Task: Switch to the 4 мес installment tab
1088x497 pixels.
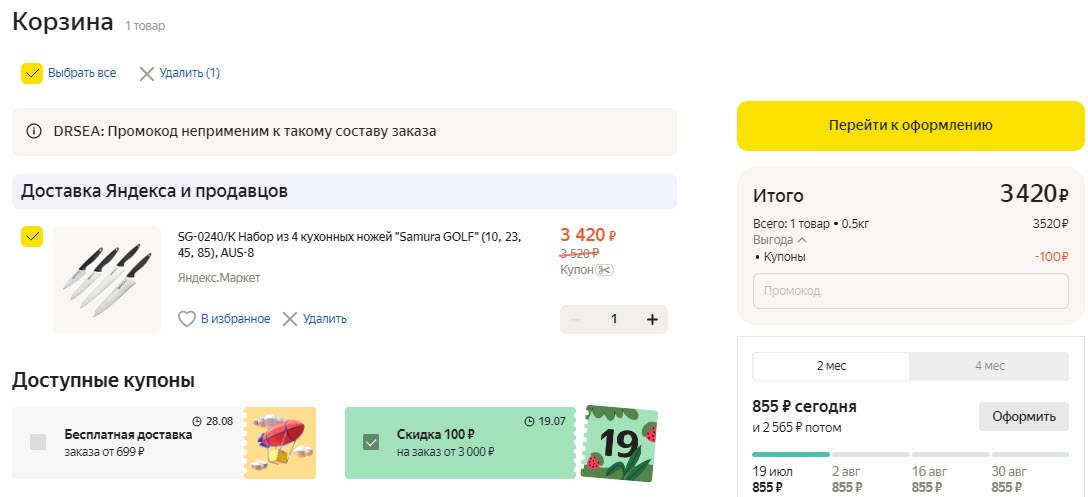Action: click(x=990, y=366)
